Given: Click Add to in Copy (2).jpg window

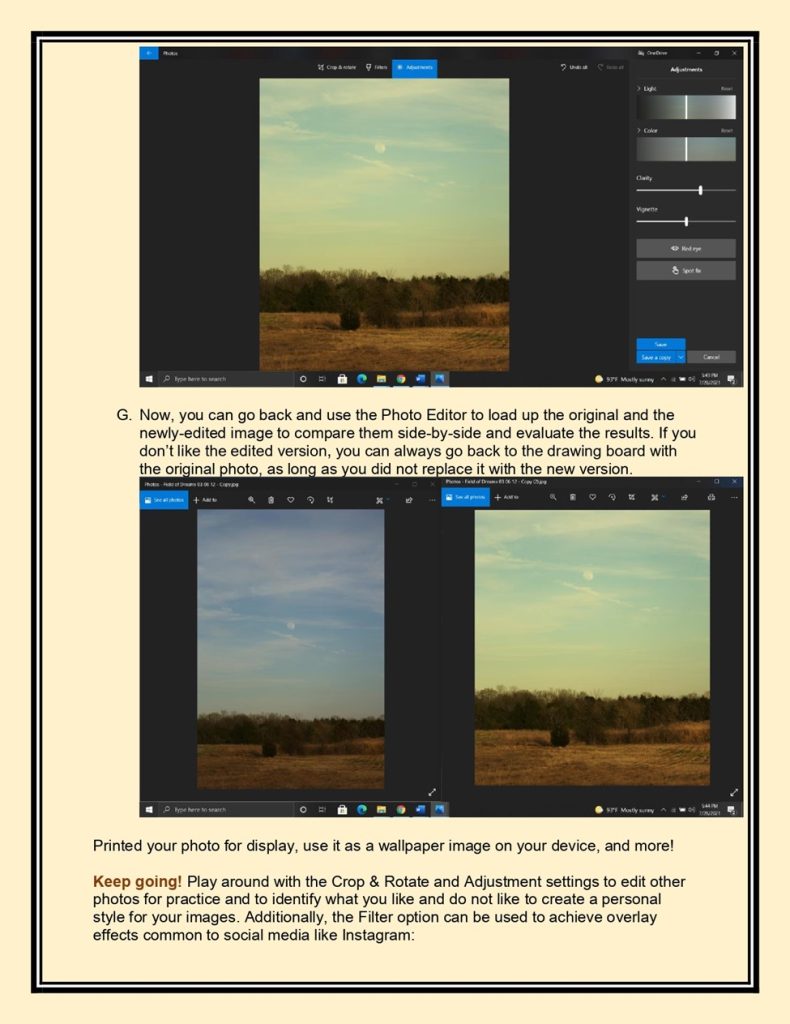Looking at the screenshot, I should (507, 497).
